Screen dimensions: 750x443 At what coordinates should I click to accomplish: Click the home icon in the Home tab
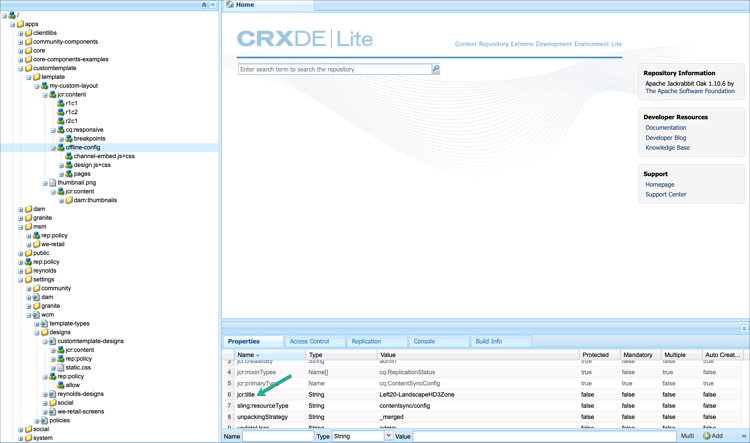tap(230, 4)
